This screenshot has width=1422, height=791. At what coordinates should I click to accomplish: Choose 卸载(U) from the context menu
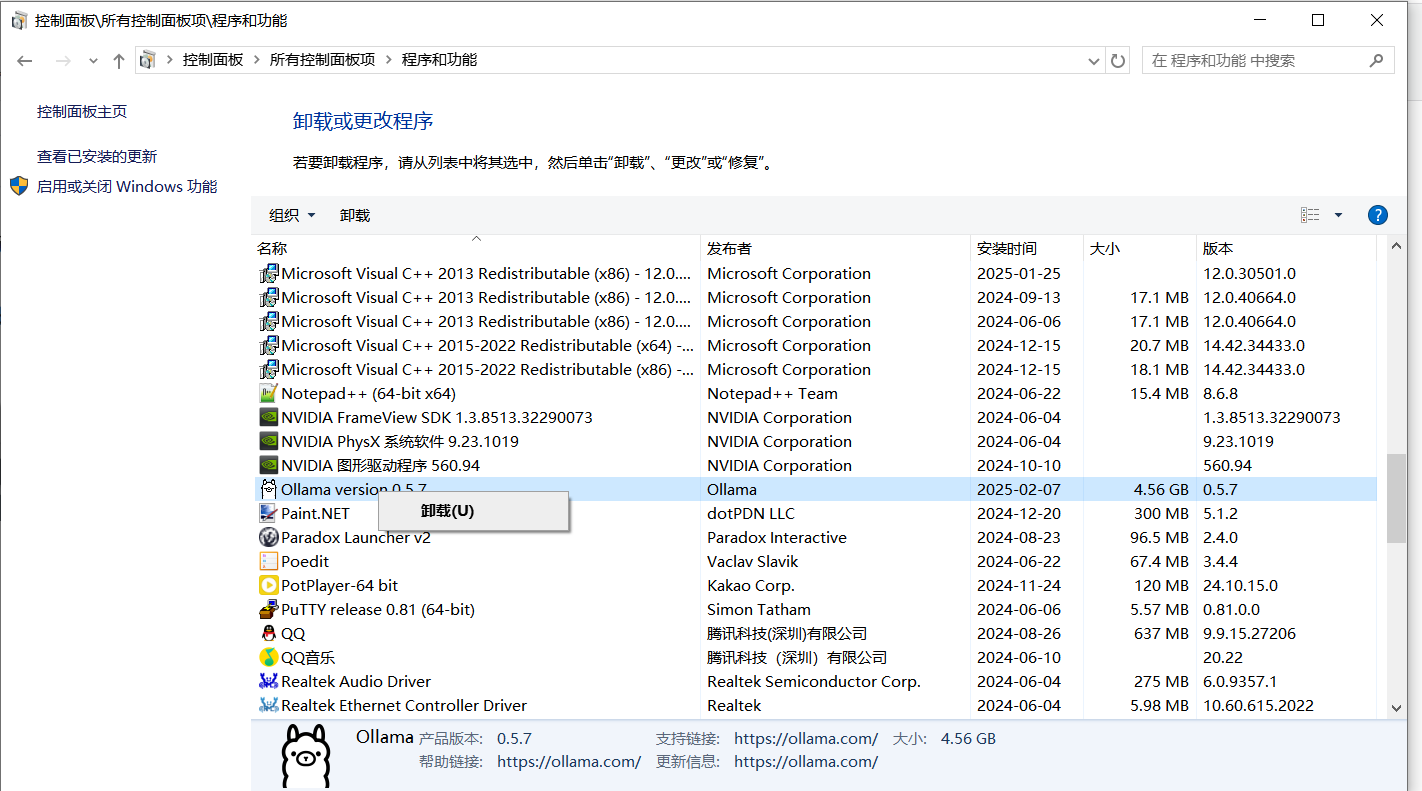tap(473, 511)
